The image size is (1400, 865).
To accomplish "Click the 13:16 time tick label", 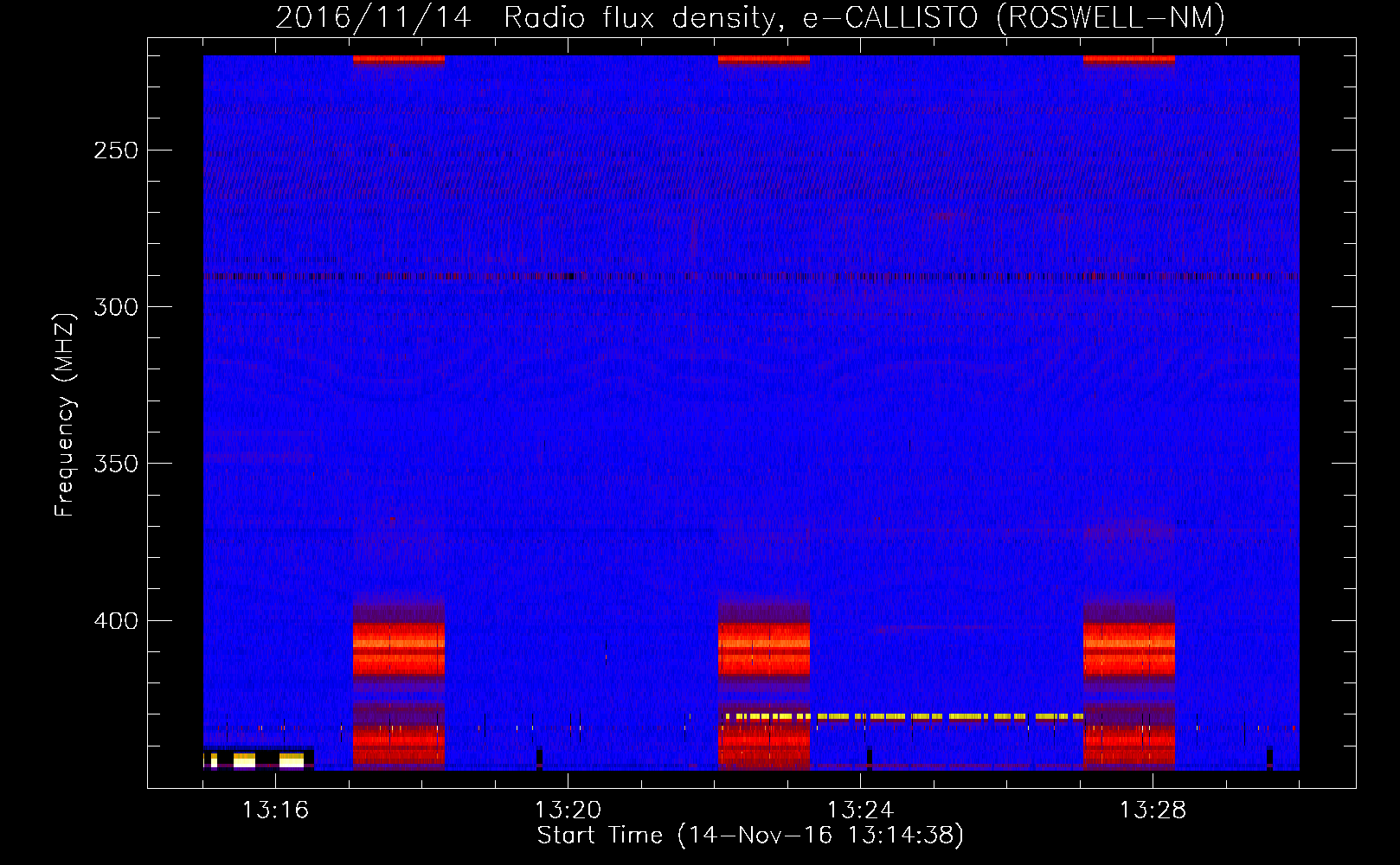I will pyautogui.click(x=275, y=811).
